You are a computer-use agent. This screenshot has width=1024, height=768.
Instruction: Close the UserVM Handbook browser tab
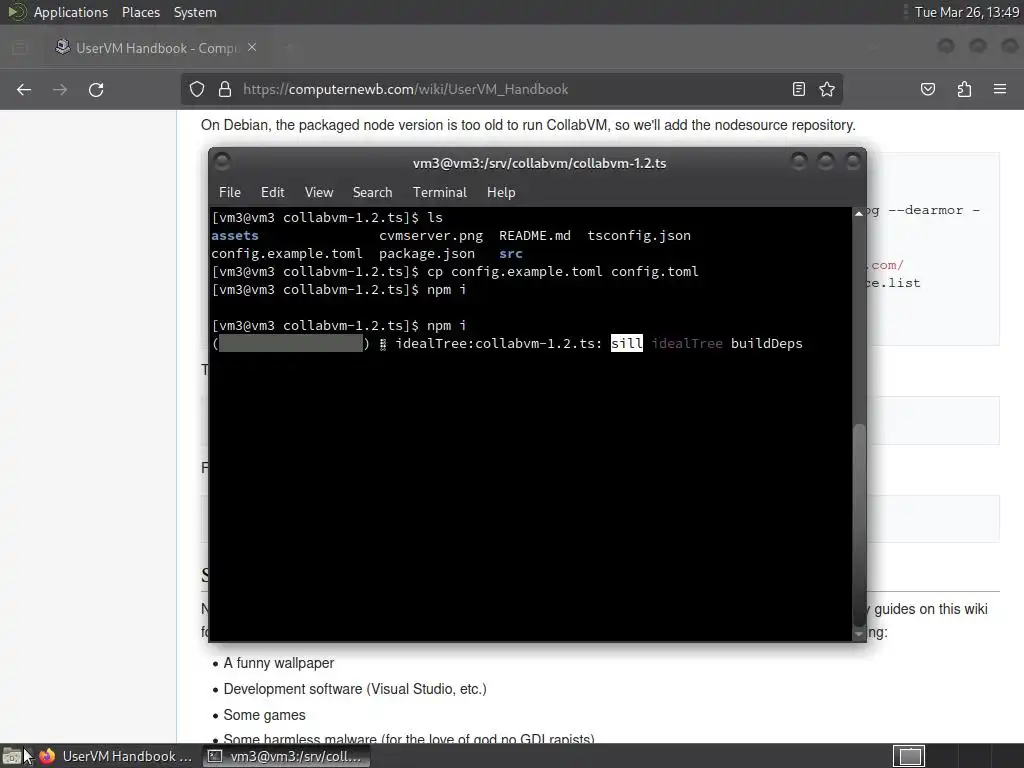point(252,48)
